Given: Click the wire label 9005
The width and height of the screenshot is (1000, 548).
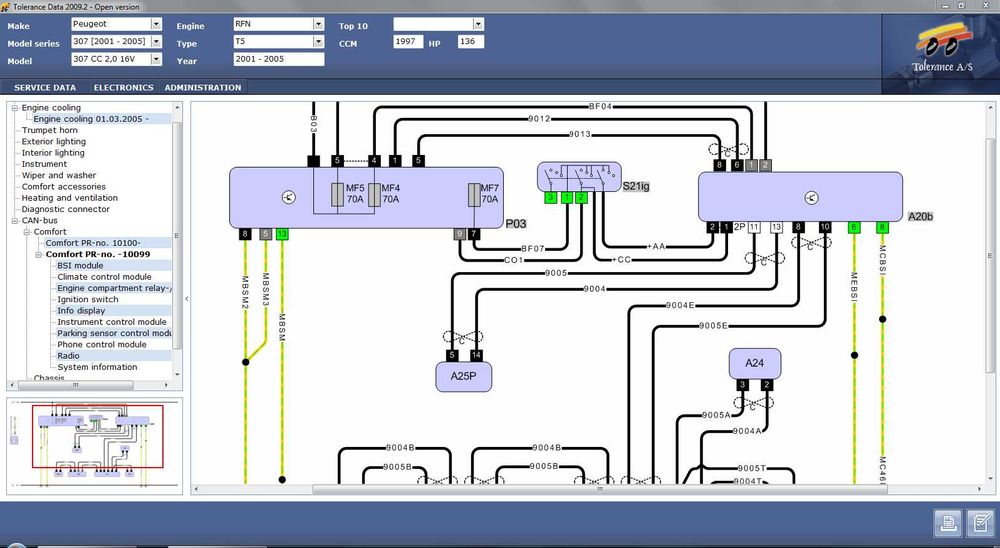Looking at the screenshot, I should (555, 273).
